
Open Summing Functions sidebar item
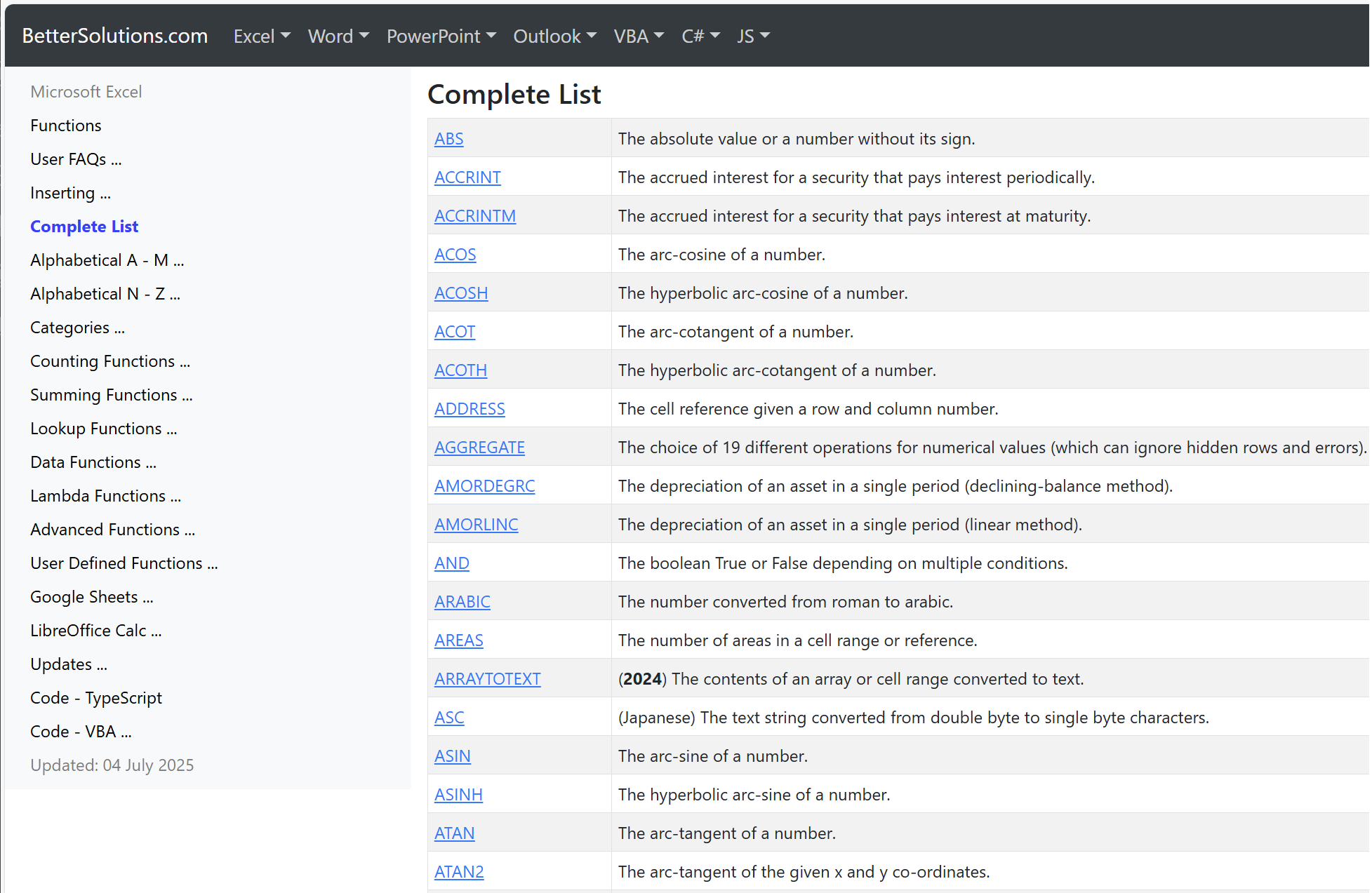(x=112, y=395)
